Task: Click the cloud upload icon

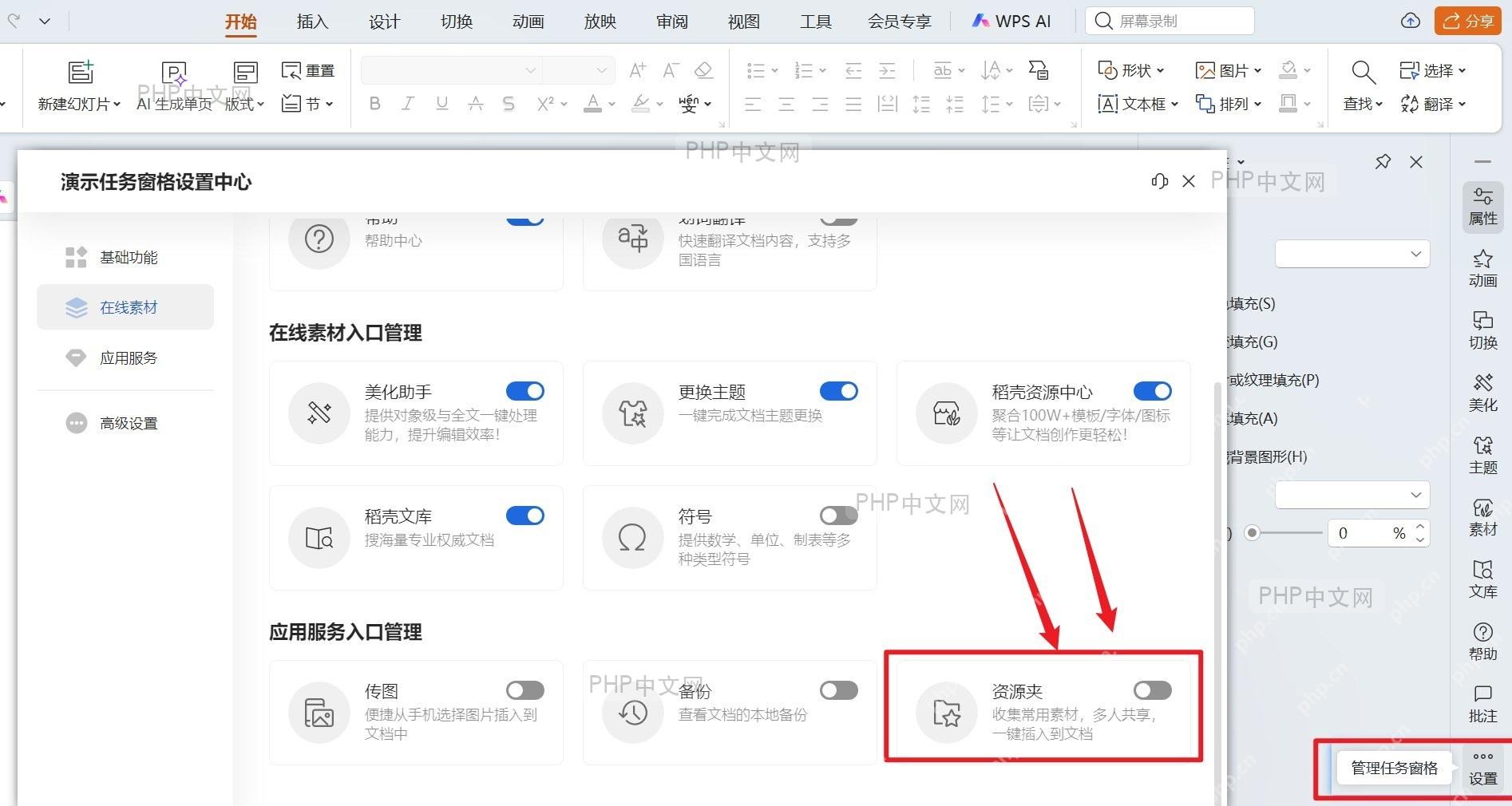Action: click(x=1411, y=21)
